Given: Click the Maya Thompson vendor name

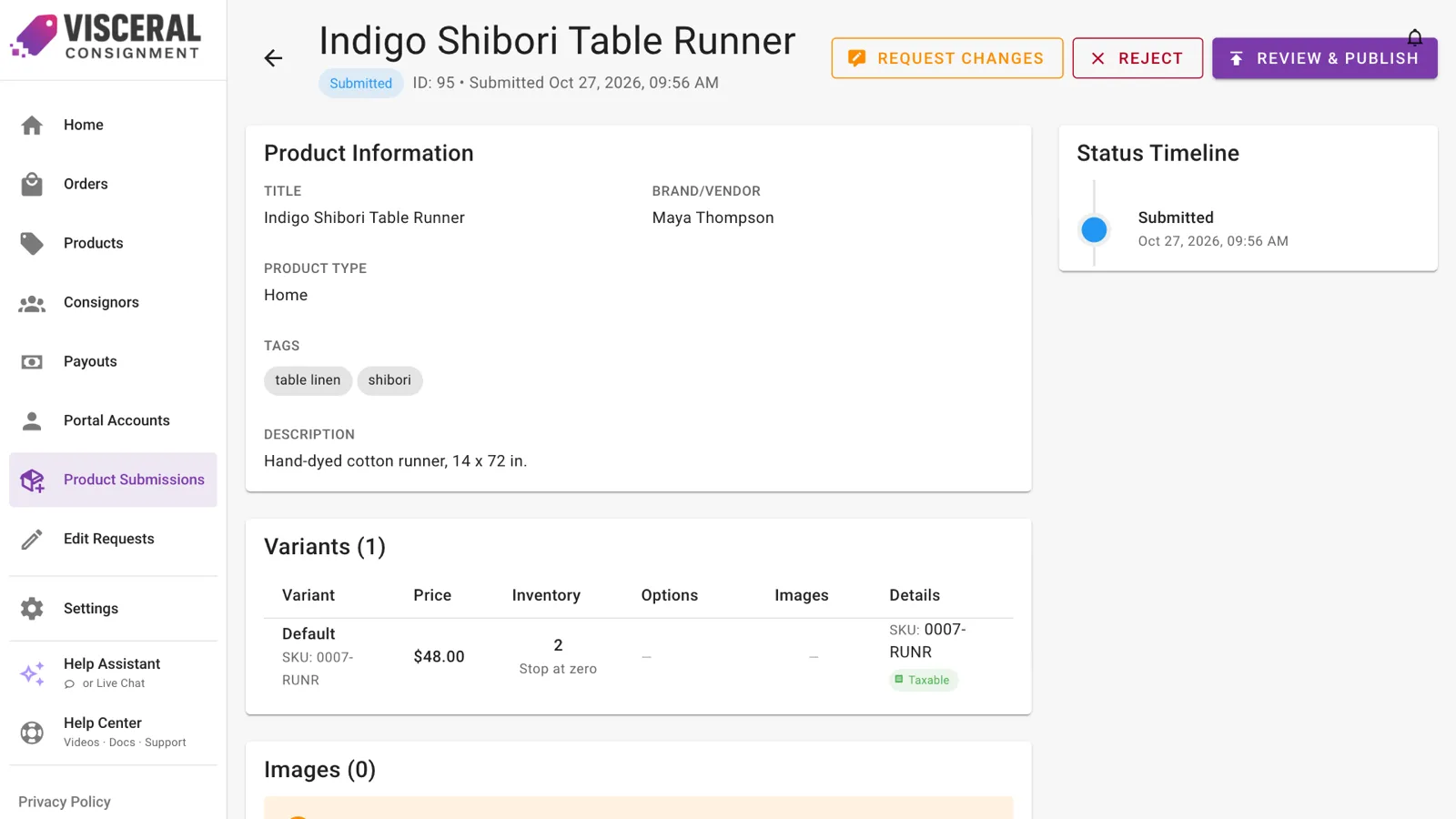Looking at the screenshot, I should pyautogui.click(x=713, y=217).
